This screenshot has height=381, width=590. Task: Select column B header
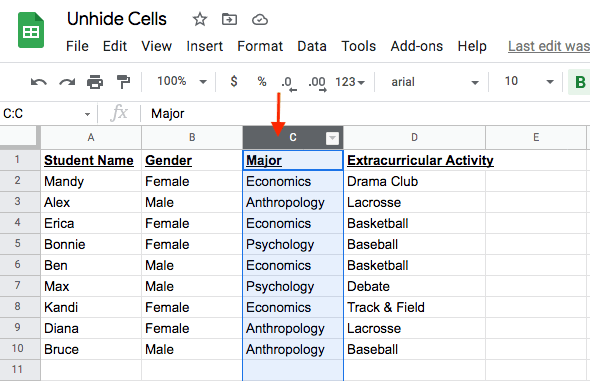(192, 138)
